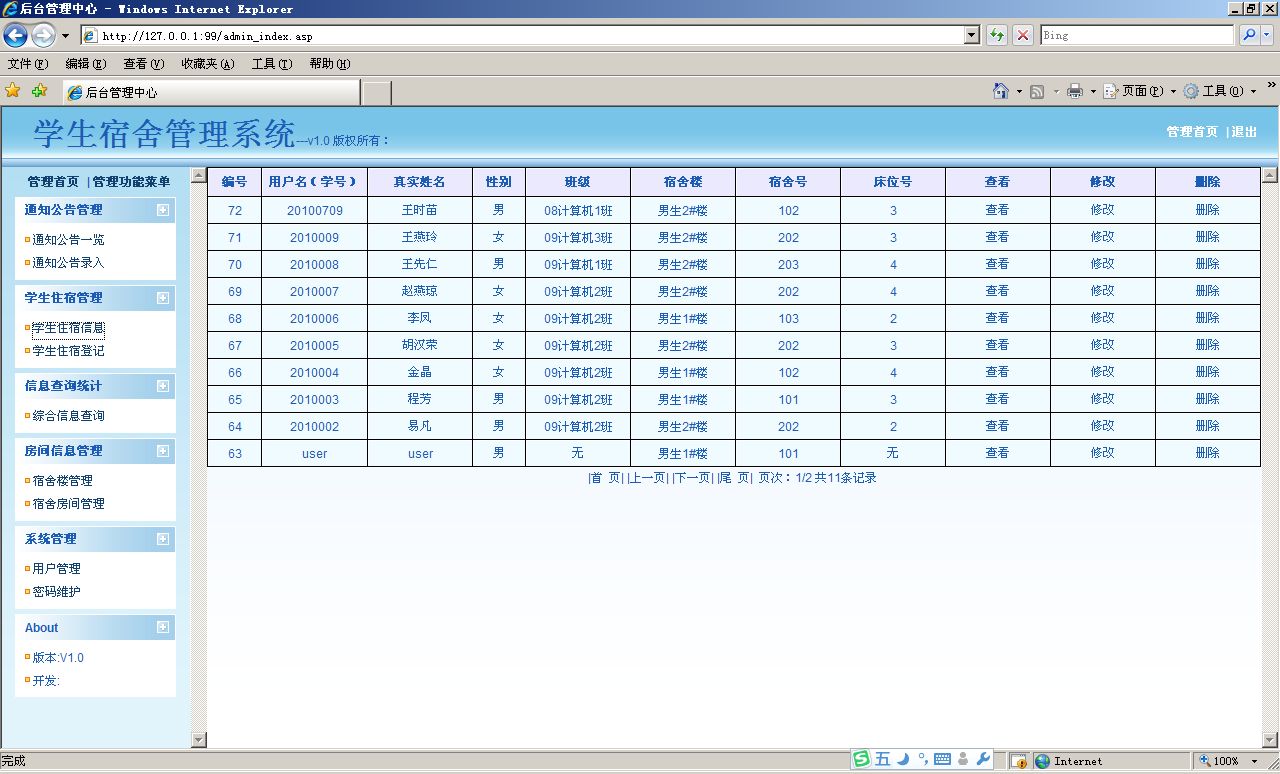This screenshot has height=774, width=1280.
Task: Open the 查看(V) menu in menu bar
Action: click(144, 64)
